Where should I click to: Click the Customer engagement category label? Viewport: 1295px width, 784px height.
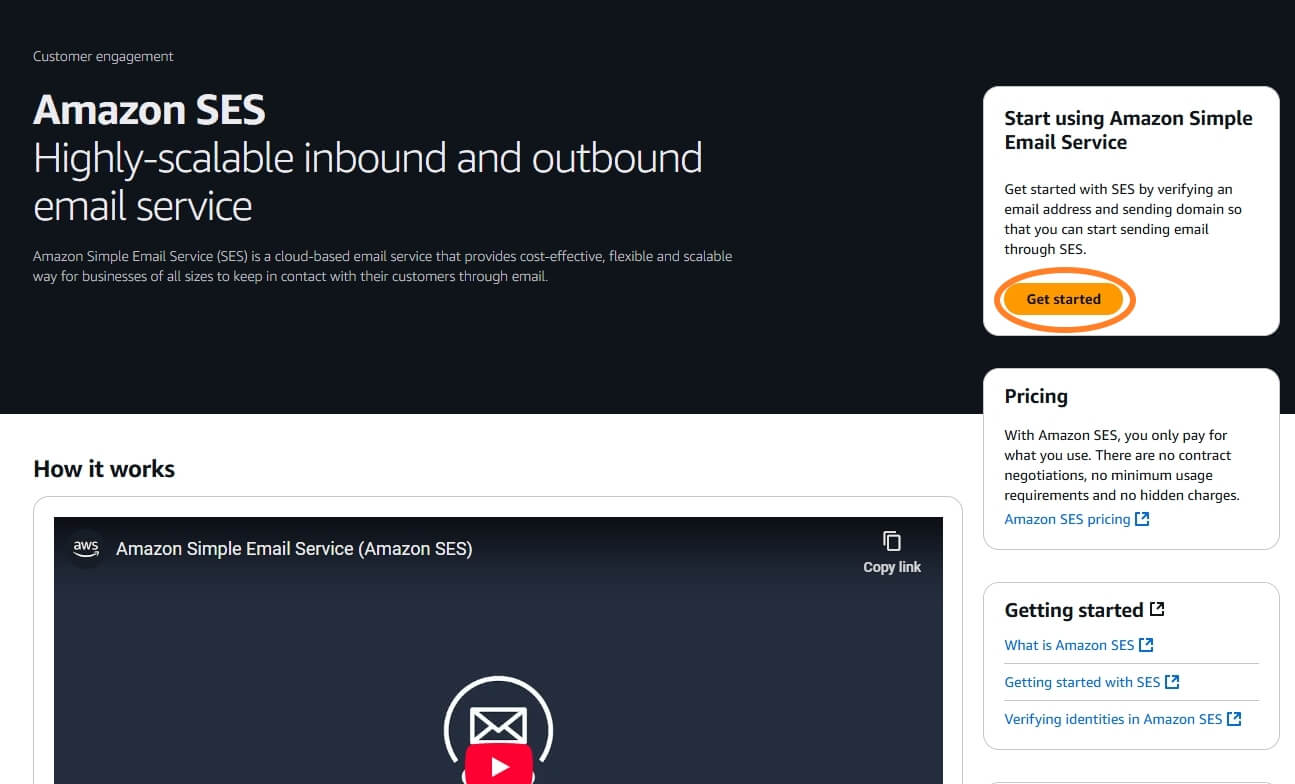(x=103, y=57)
